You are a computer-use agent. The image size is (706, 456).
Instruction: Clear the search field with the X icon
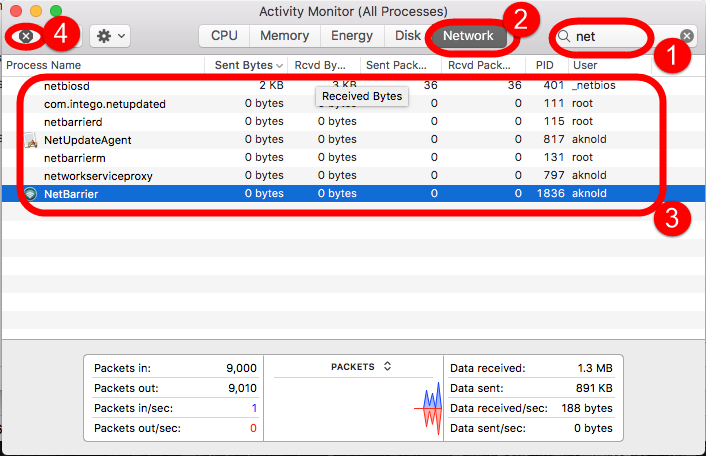(x=687, y=36)
